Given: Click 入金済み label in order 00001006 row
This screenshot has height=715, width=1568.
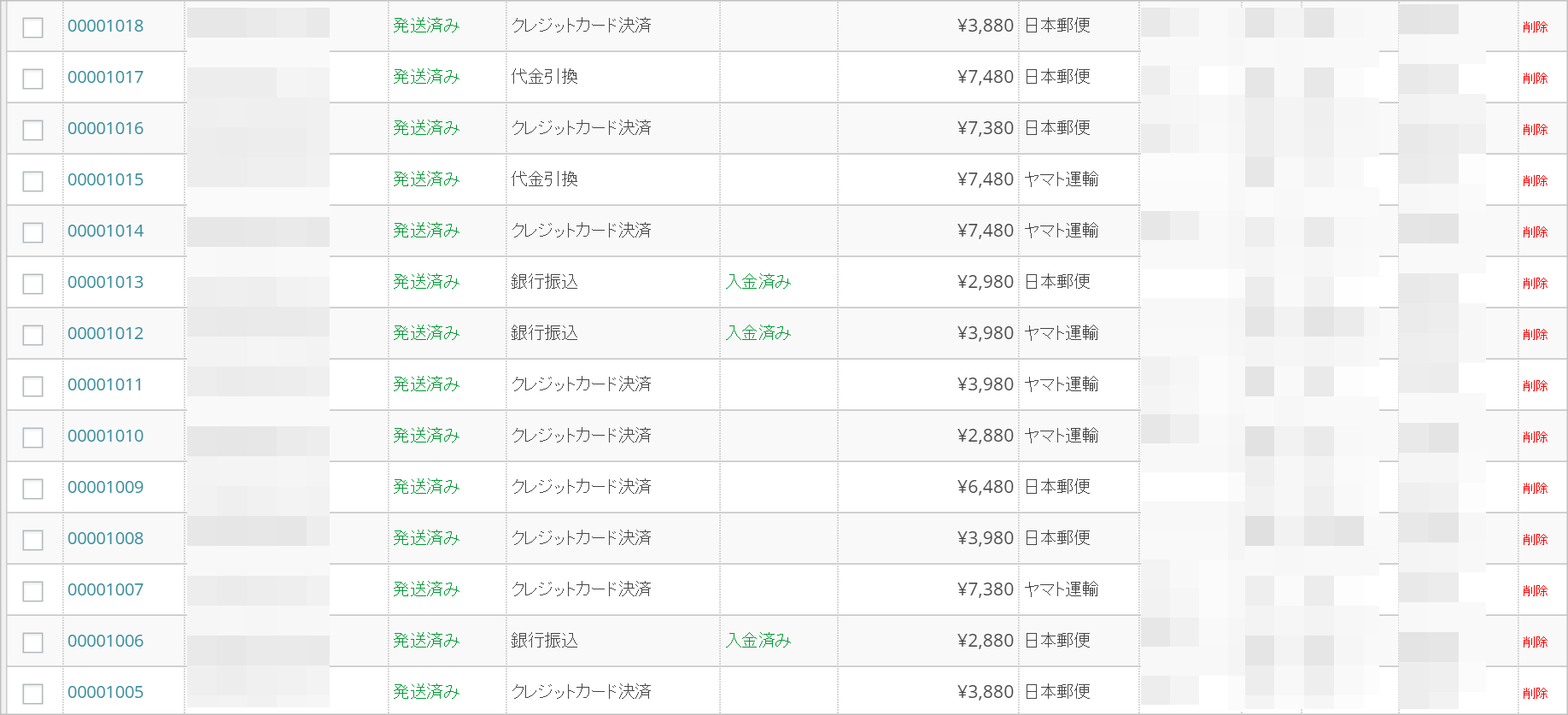Looking at the screenshot, I should [x=758, y=641].
